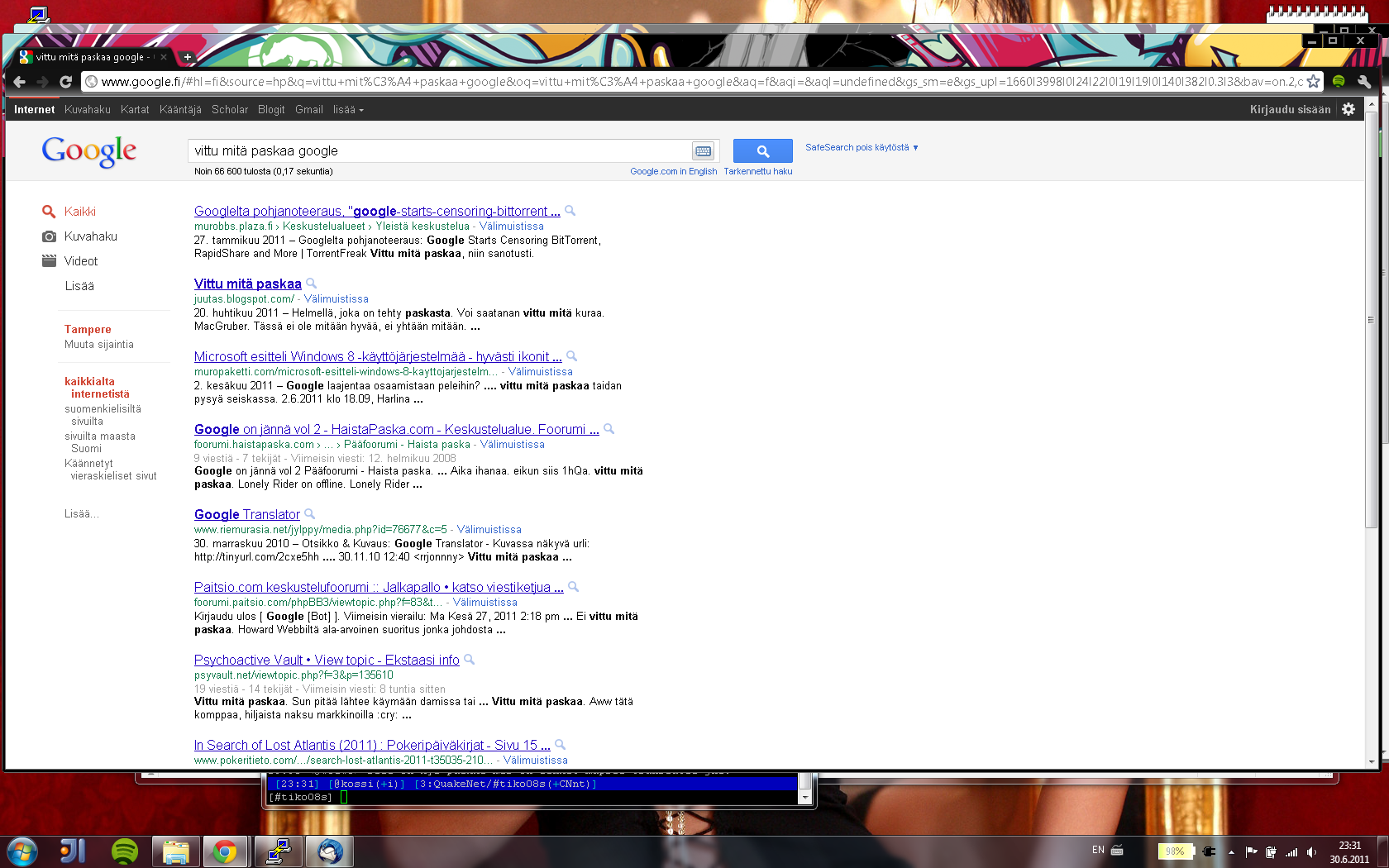The width and height of the screenshot is (1389, 868).
Task: Filter results to suomenkielisiltä sivuilta
Action: coord(103,415)
